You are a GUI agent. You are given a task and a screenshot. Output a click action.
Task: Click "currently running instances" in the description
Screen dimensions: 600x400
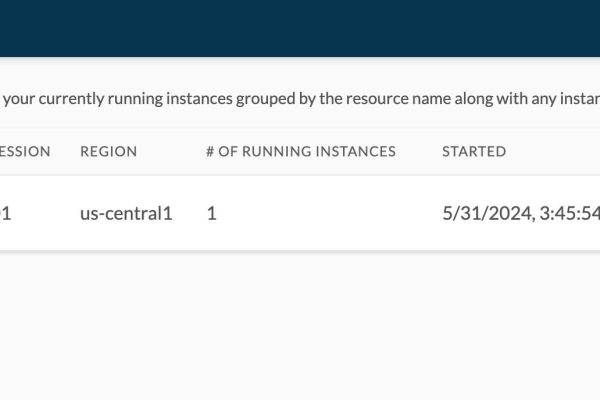[135, 100]
